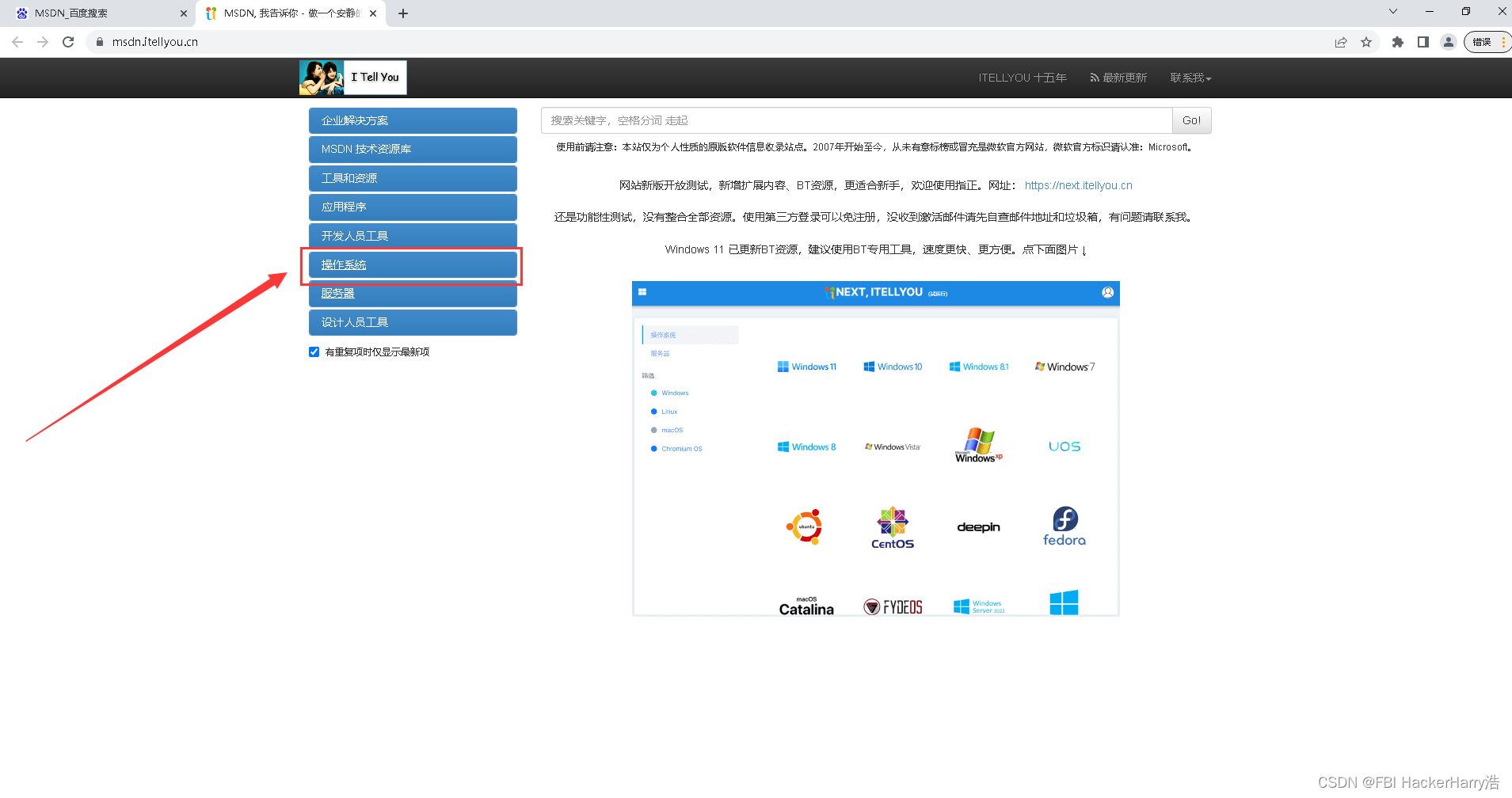
Task: Share this page via the share icon
Action: tap(1341, 42)
